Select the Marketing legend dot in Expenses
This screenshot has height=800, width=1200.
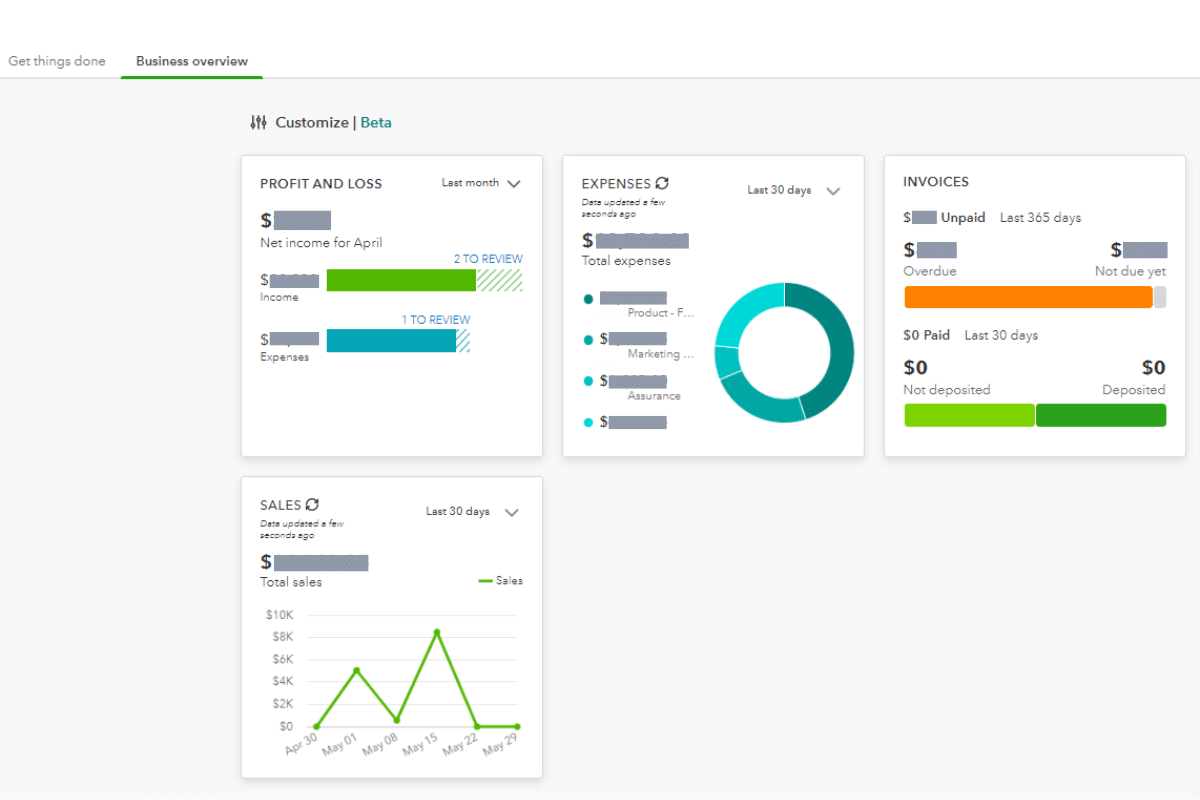(588, 339)
